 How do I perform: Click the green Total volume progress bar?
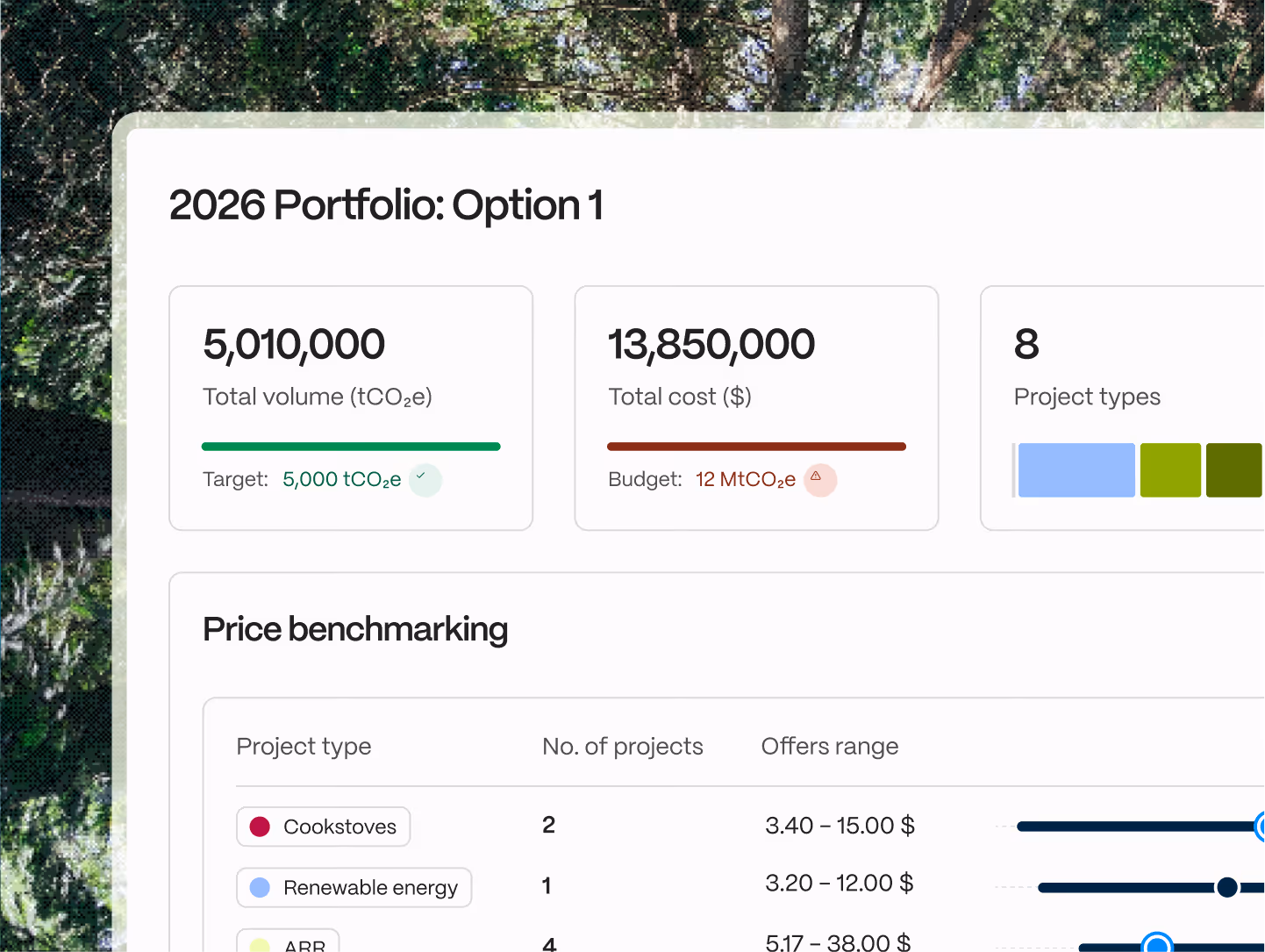pos(351,447)
